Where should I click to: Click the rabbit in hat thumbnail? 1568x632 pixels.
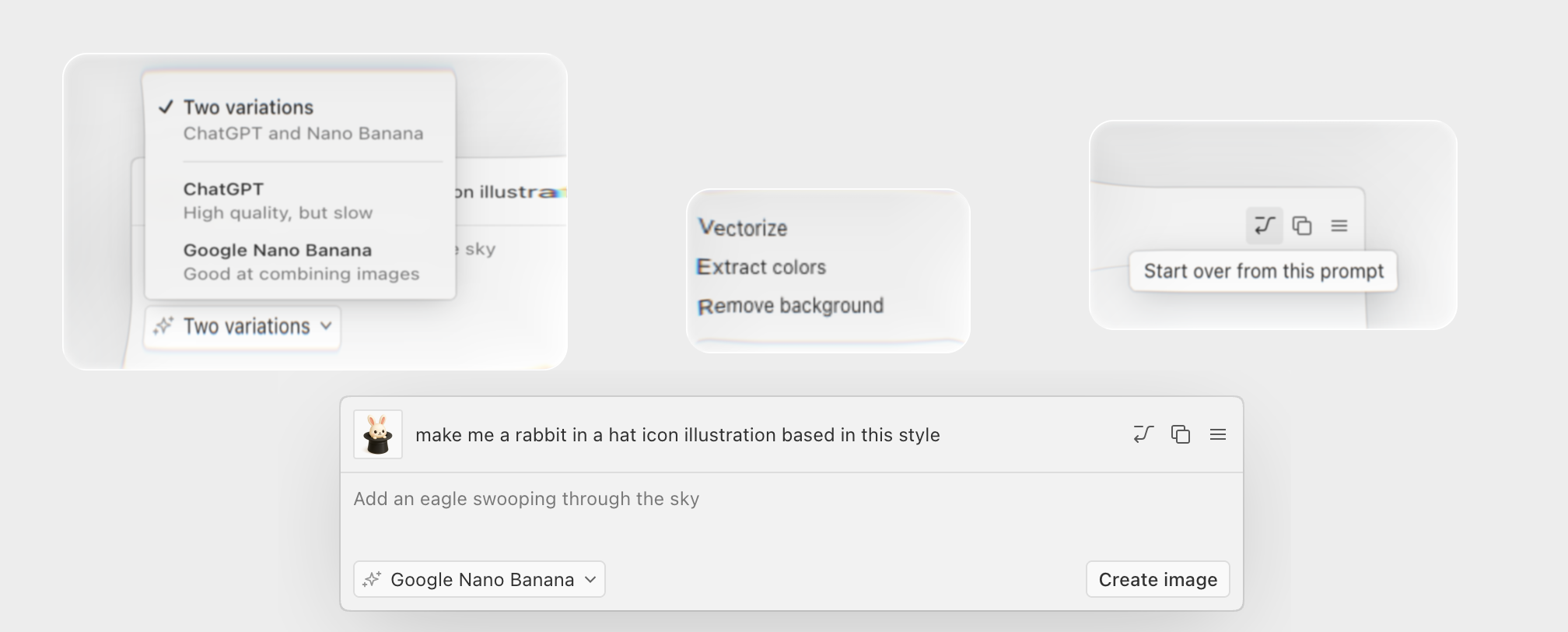[378, 434]
